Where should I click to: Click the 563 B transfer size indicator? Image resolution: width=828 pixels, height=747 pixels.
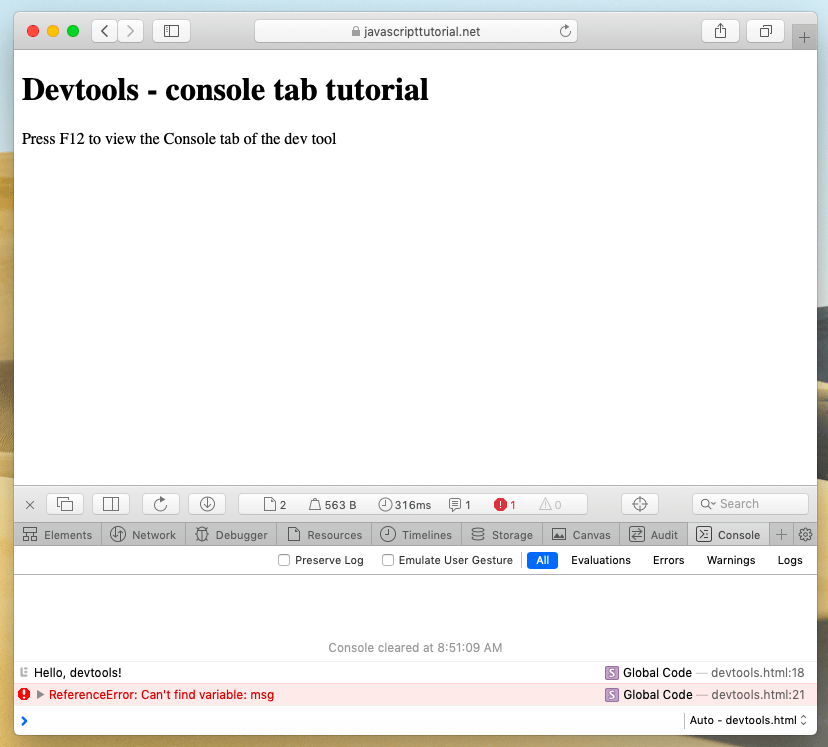click(x=332, y=505)
